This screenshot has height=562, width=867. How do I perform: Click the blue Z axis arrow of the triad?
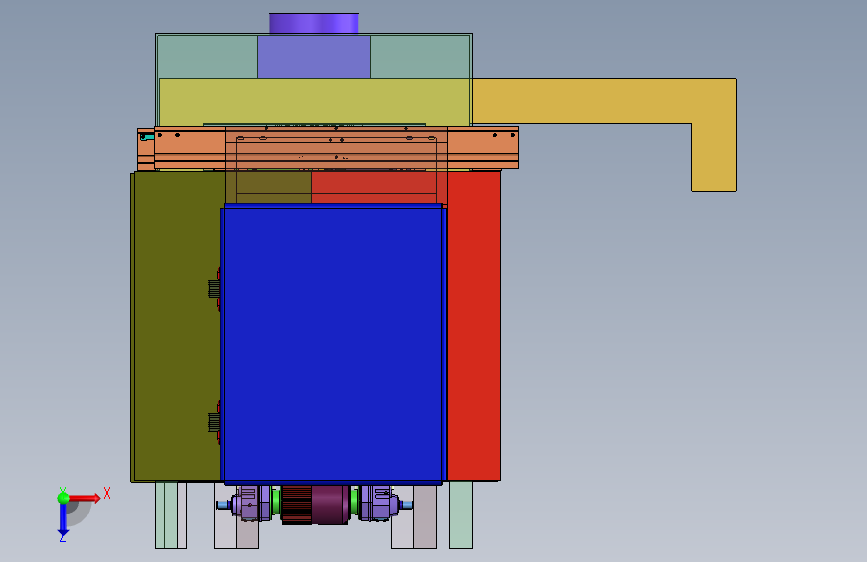tap(63, 519)
